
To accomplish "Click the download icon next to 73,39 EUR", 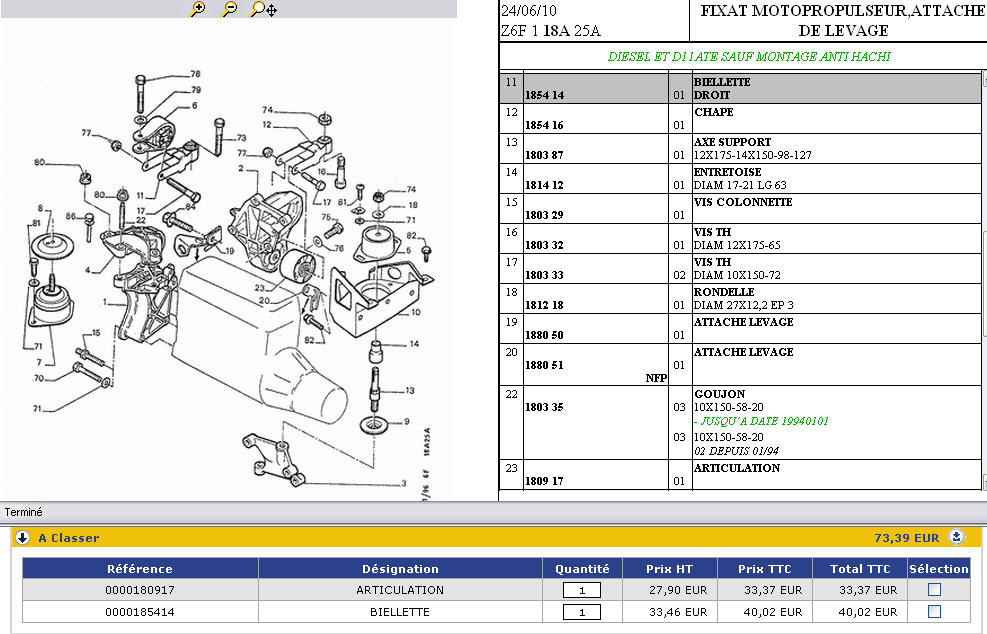I will tap(957, 537).
